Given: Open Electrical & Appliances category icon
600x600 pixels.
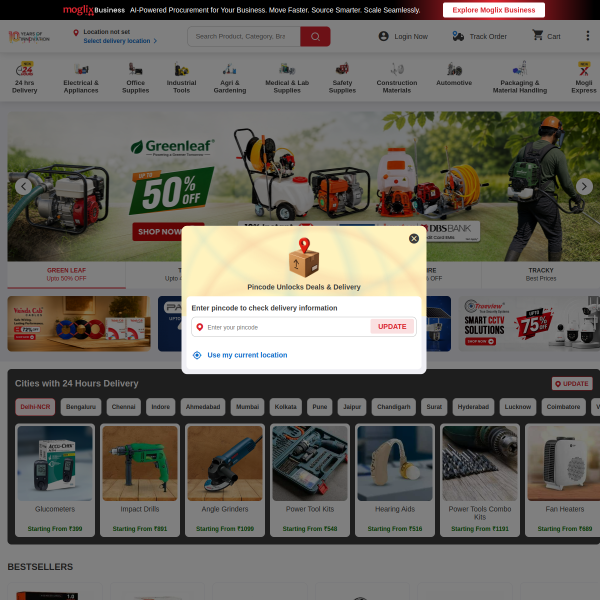Looking at the screenshot, I should click(81, 69).
